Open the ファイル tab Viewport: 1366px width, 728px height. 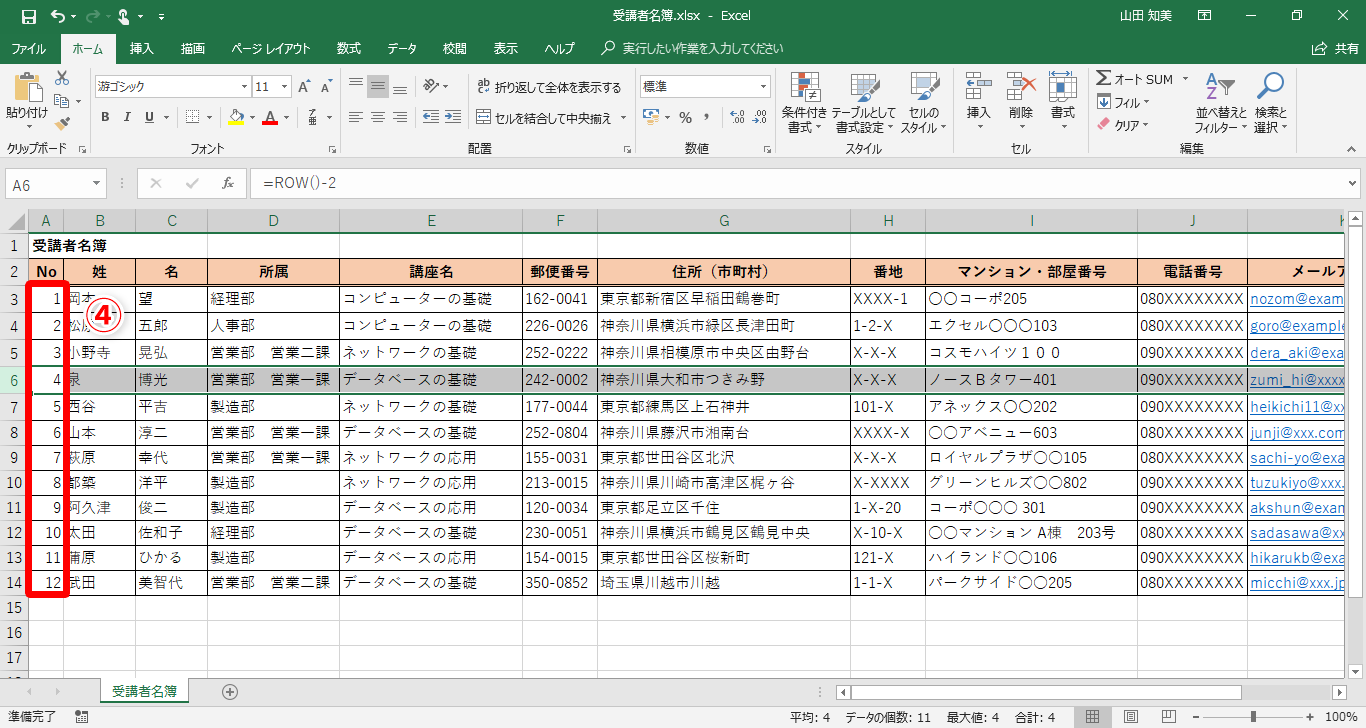pos(28,48)
